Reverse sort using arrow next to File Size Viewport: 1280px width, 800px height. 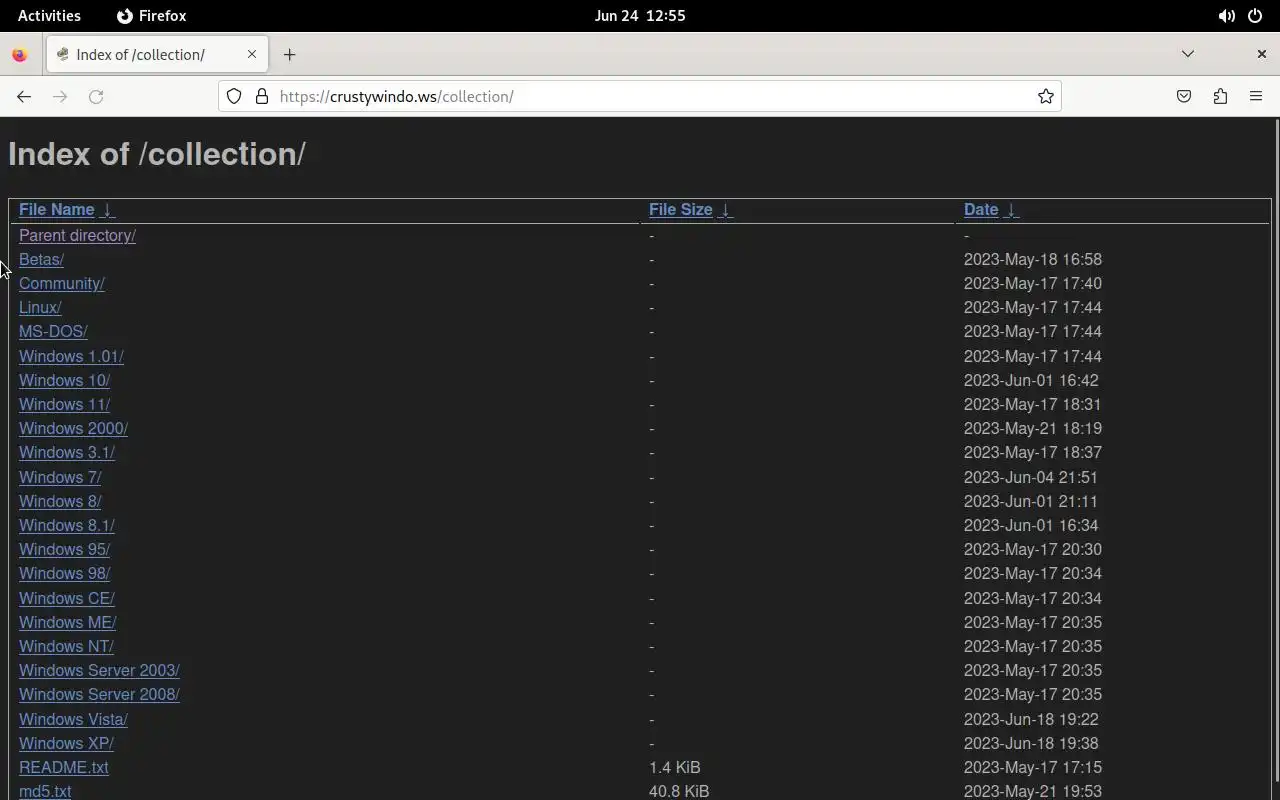726,210
